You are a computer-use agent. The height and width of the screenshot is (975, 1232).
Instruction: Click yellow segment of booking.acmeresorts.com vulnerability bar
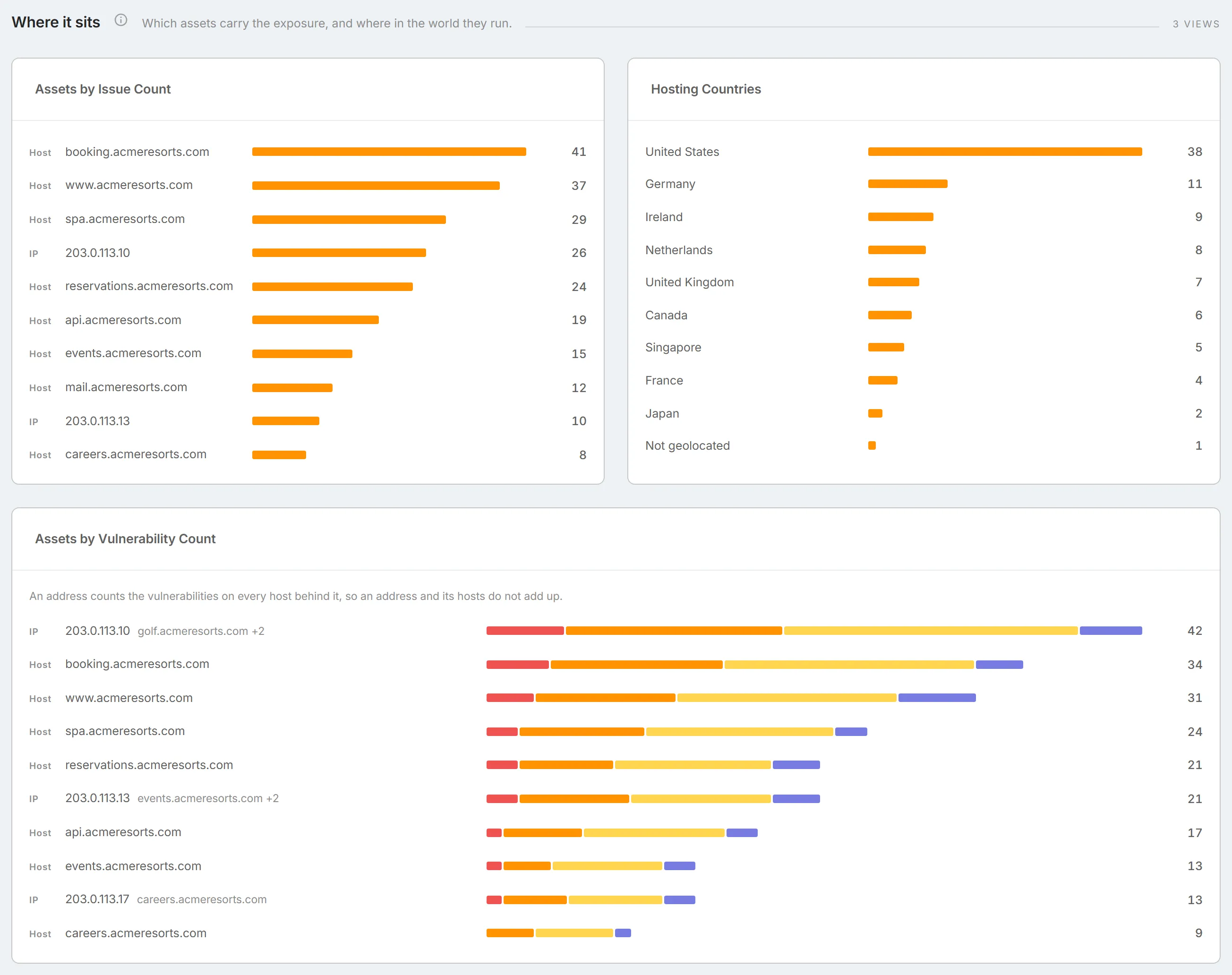pos(849,665)
